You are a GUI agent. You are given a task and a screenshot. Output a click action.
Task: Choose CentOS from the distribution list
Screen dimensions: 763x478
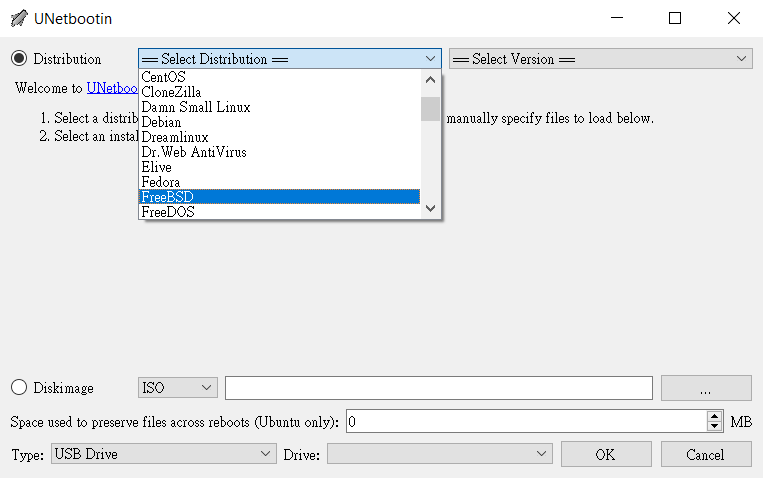279,77
